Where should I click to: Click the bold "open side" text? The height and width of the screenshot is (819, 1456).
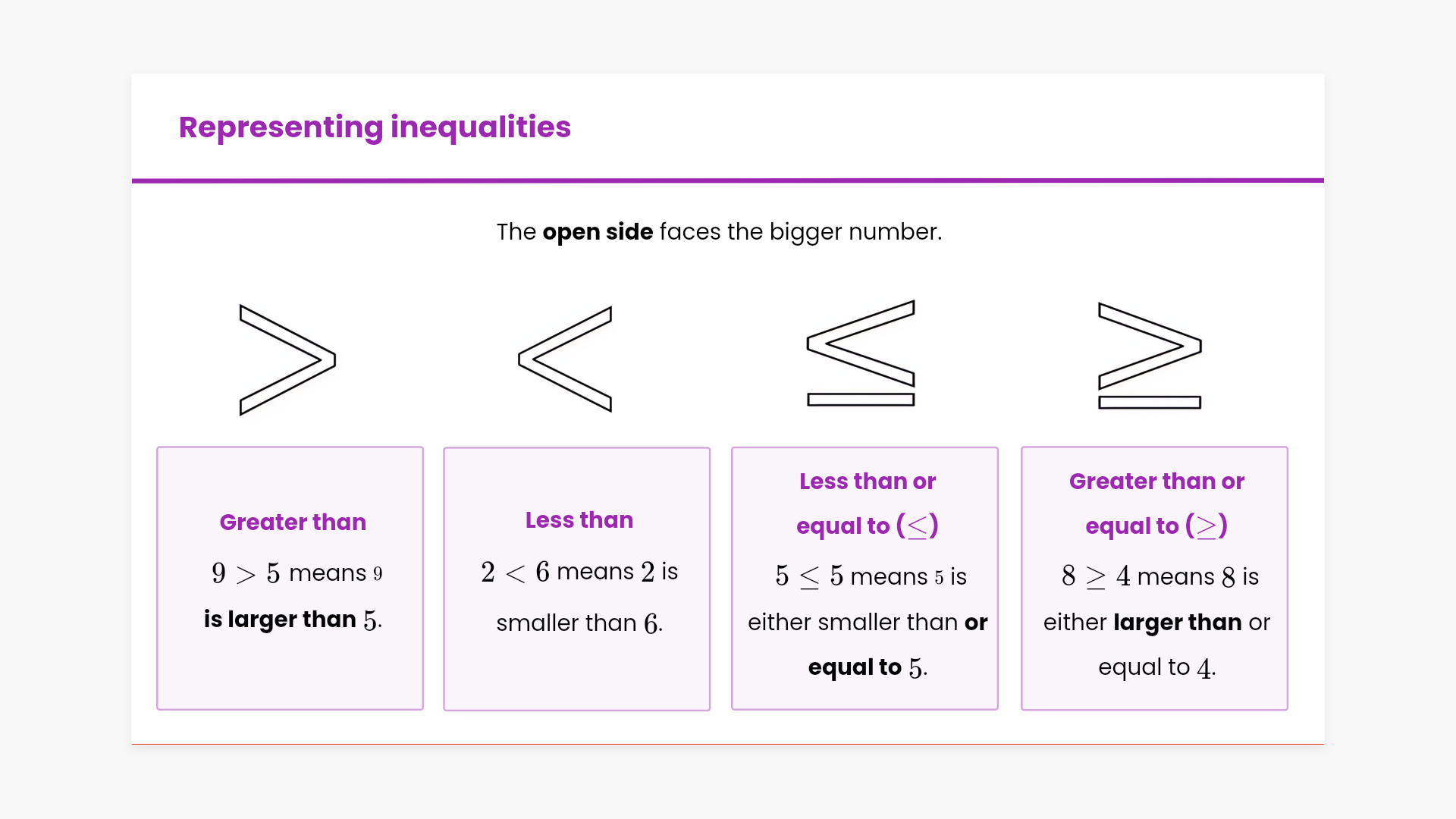[x=598, y=231]
